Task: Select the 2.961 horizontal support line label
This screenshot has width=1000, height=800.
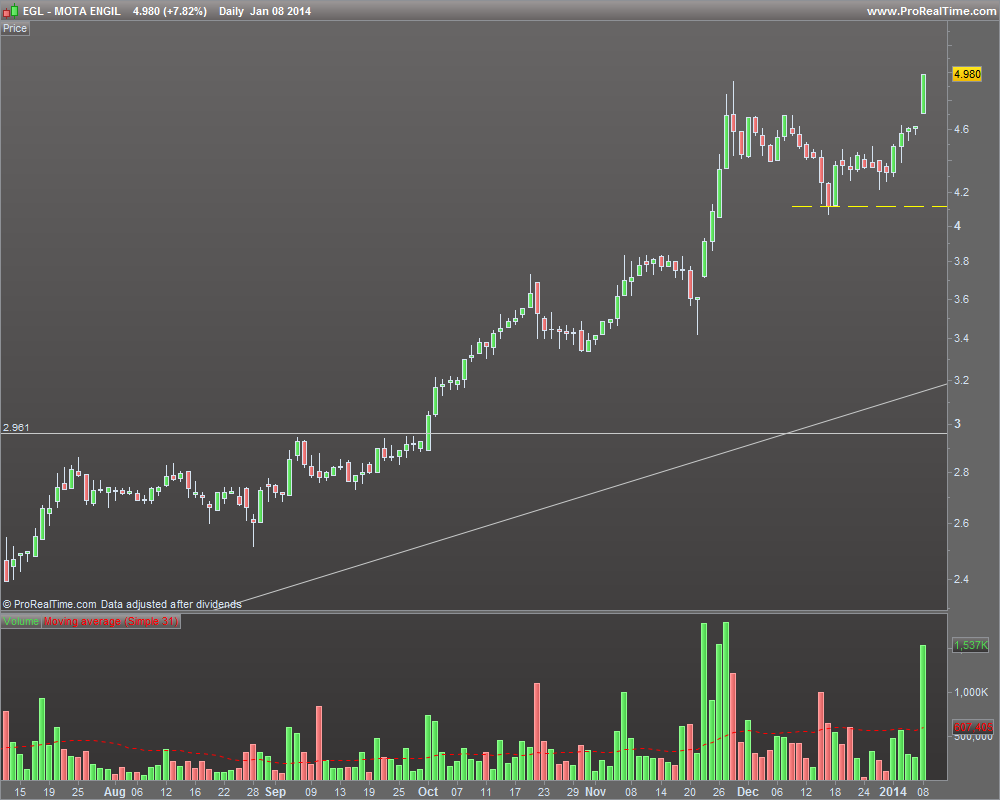Action: 16,427
